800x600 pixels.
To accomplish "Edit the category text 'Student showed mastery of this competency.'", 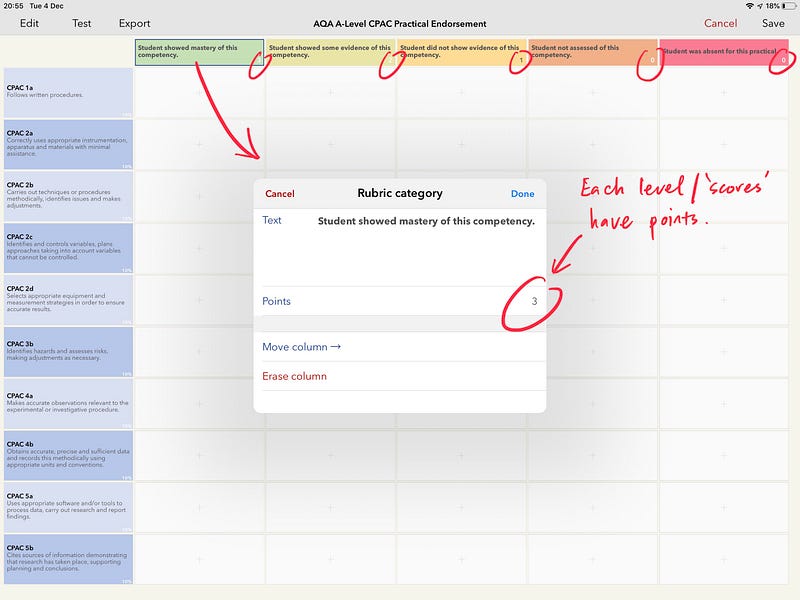I will pos(426,221).
